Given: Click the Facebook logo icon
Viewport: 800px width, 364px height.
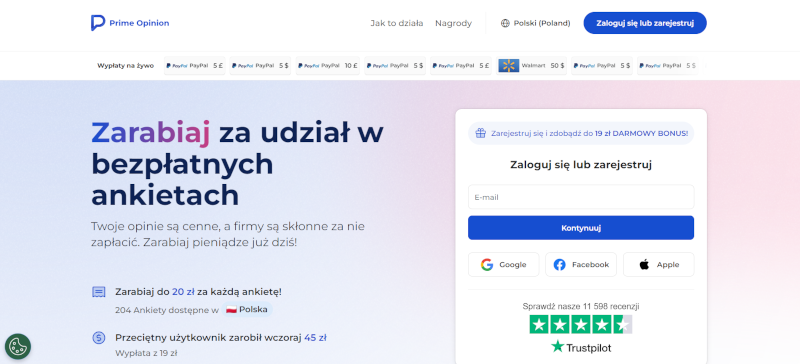Looking at the screenshot, I should coord(560,264).
